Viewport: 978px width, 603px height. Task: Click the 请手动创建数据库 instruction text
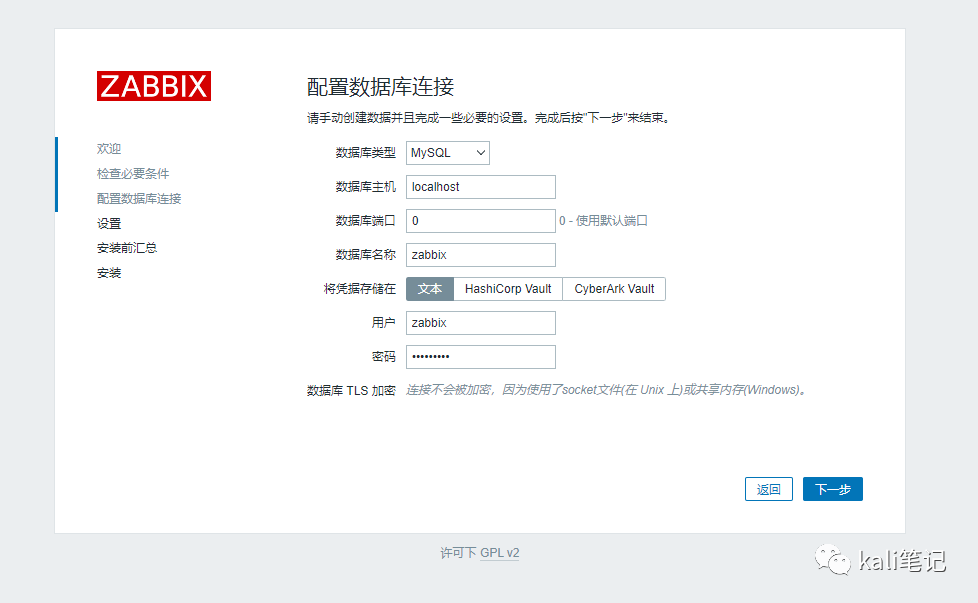(490, 118)
